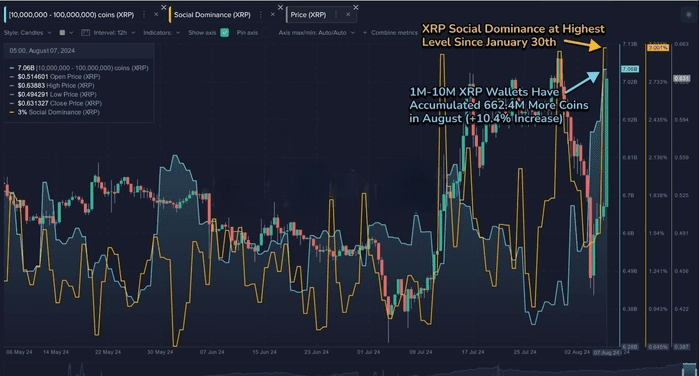The width and height of the screenshot is (699, 376).
Task: Click the orange 3.001% axis value label
Action: tap(658, 48)
